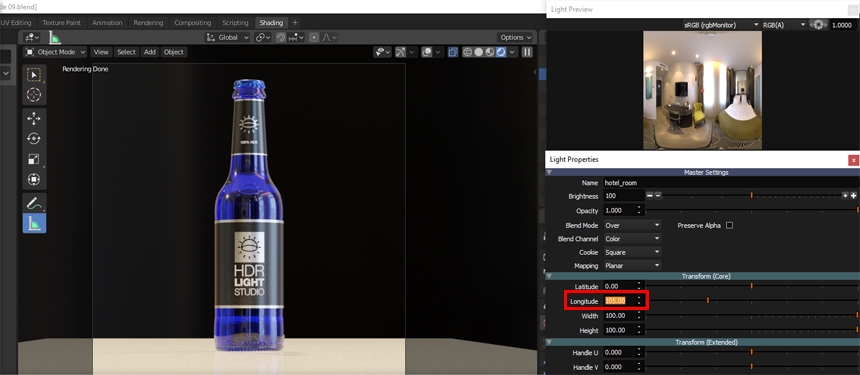The image size is (860, 375).
Task: Switch to rendered viewport shading
Action: (501, 52)
